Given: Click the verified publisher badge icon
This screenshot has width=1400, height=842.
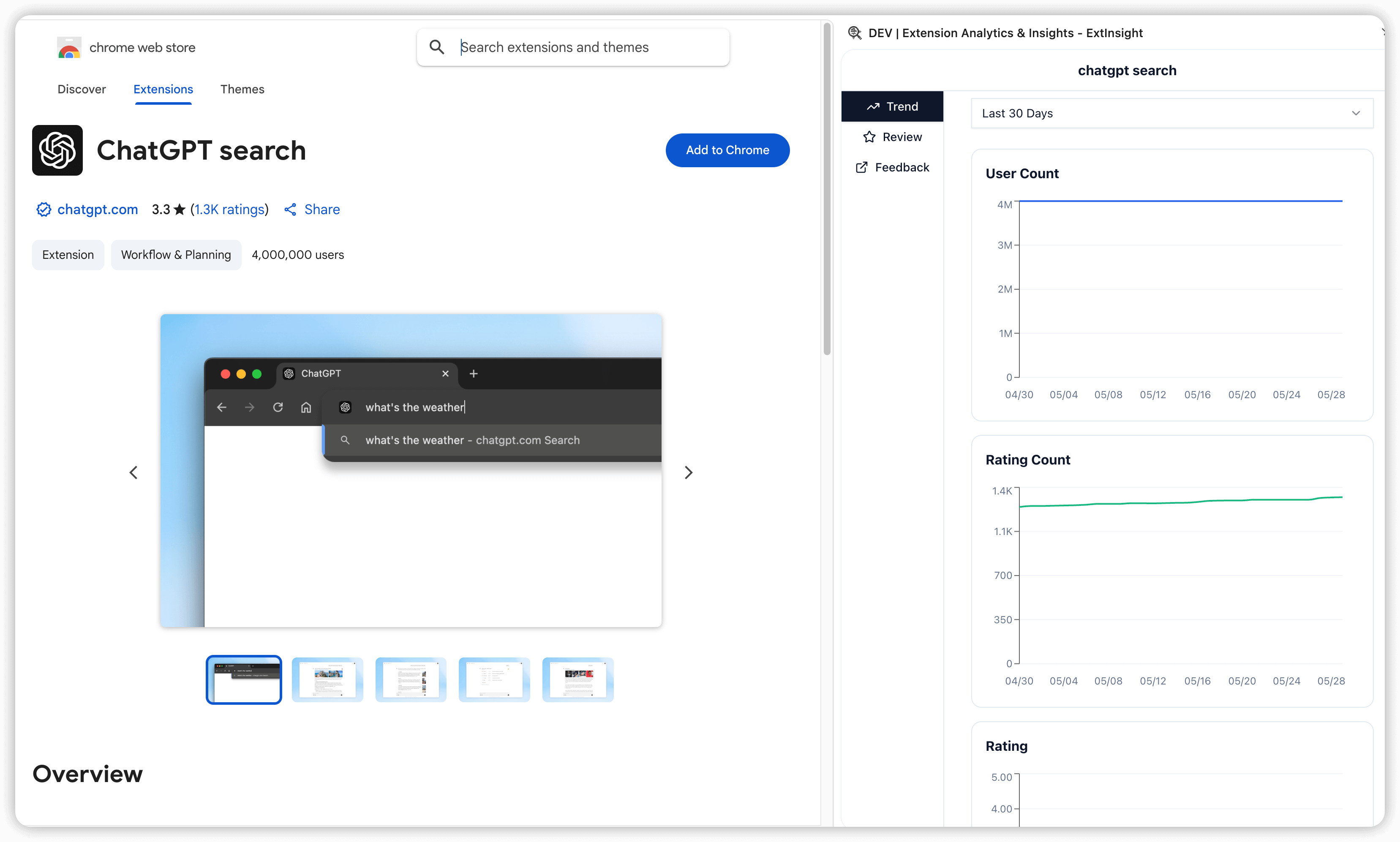Looking at the screenshot, I should click(x=44, y=209).
